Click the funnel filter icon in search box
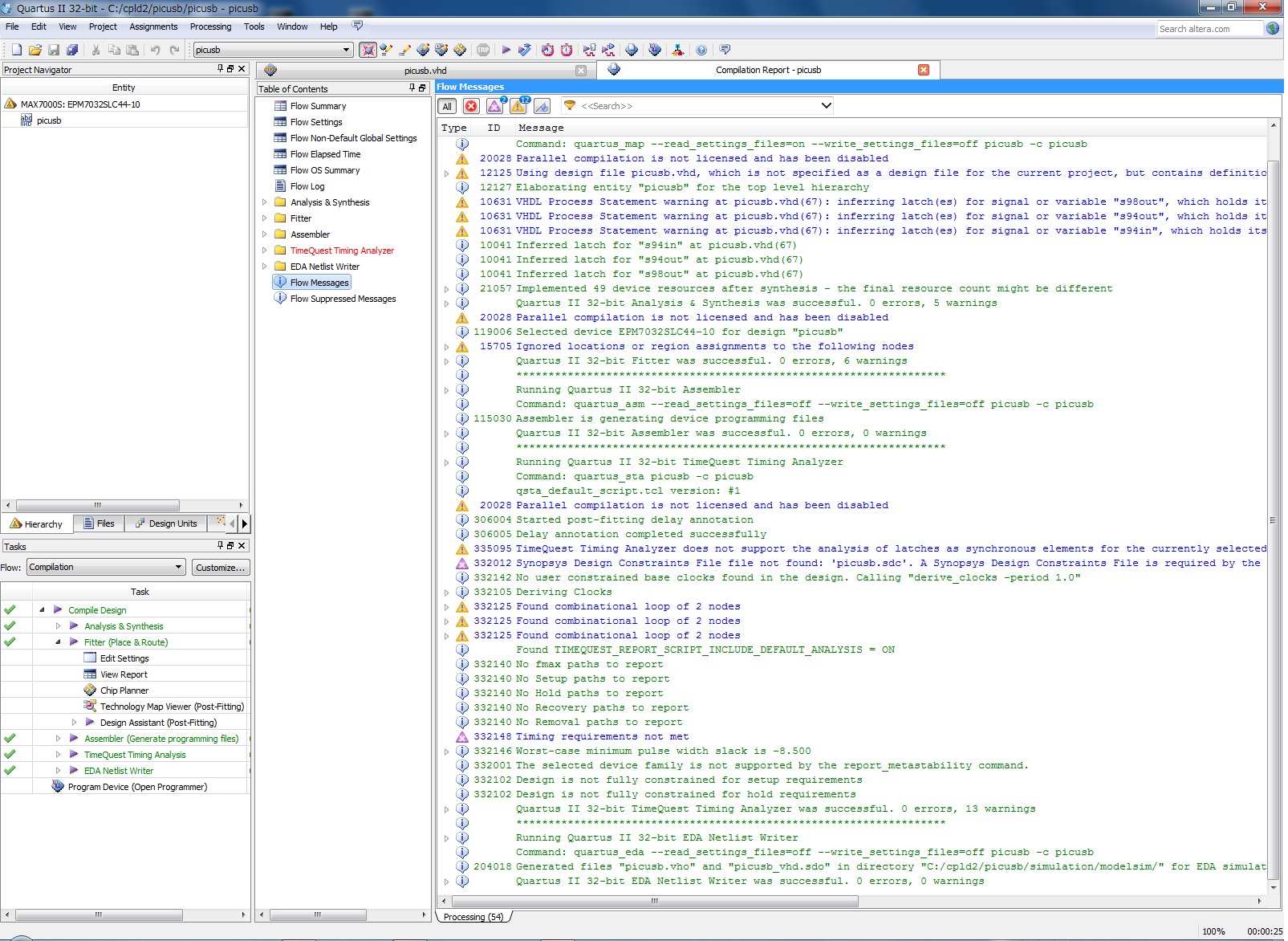1288x941 pixels. coord(570,105)
